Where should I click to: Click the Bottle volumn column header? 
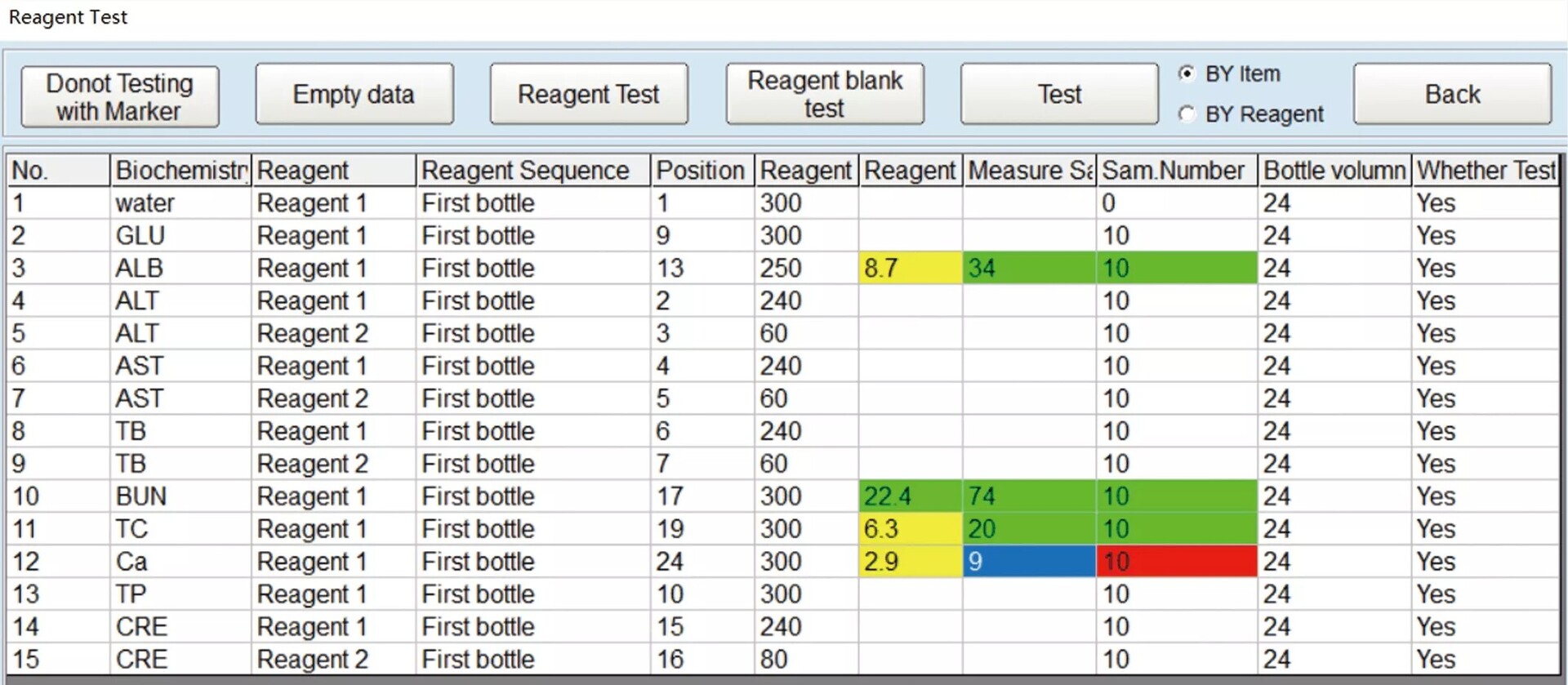(1334, 171)
